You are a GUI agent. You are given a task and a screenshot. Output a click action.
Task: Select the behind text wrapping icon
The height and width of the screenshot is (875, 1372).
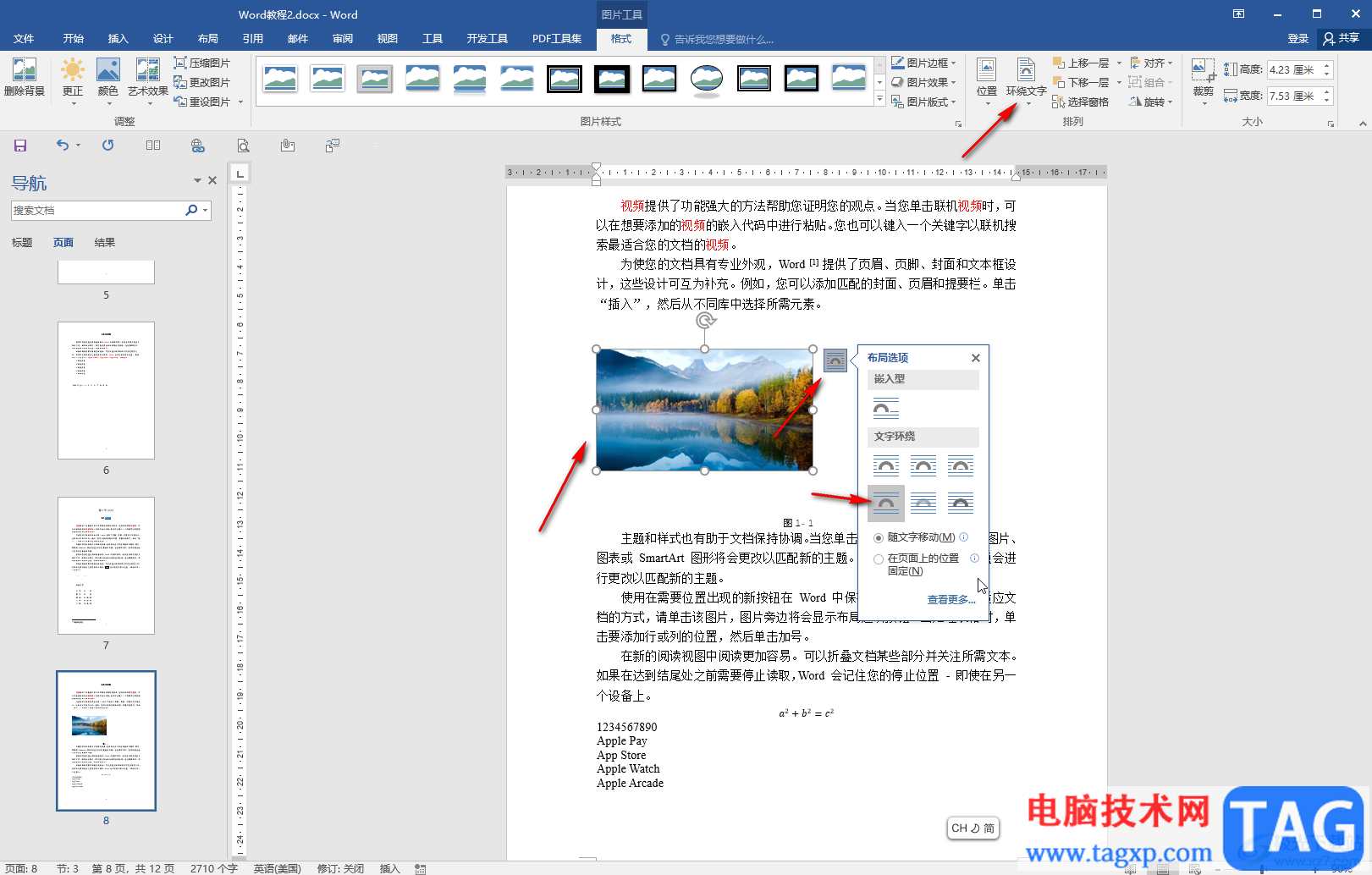[x=923, y=503]
